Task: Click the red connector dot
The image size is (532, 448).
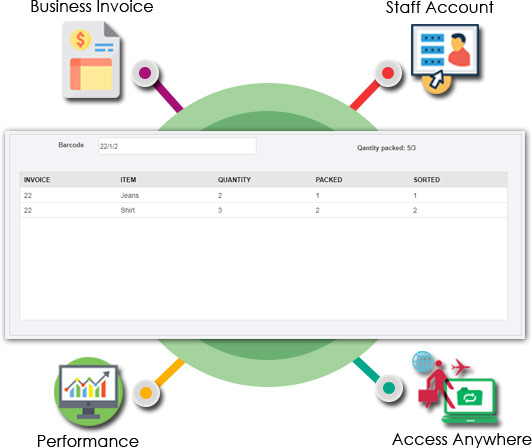Action: (388, 73)
